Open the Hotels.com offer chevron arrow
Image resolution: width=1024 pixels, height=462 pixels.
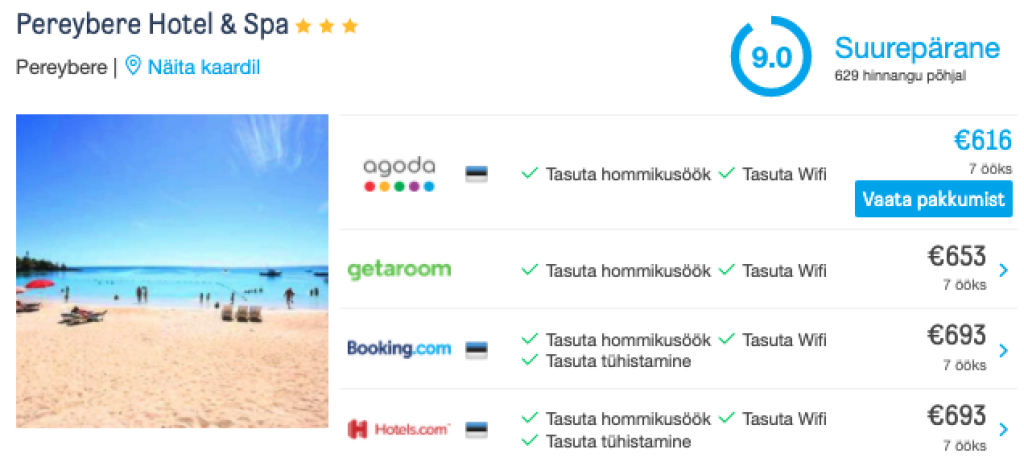point(1003,430)
